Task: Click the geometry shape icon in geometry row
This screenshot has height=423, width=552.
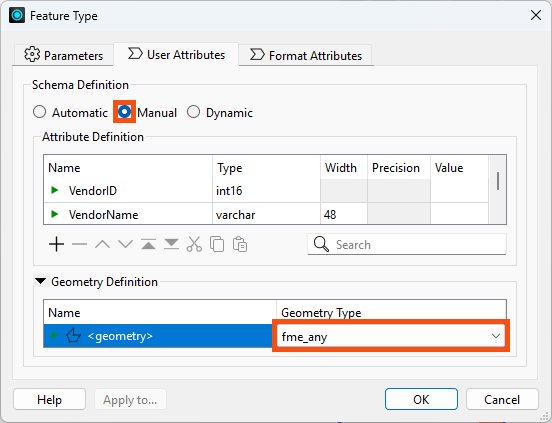Action: [x=73, y=336]
